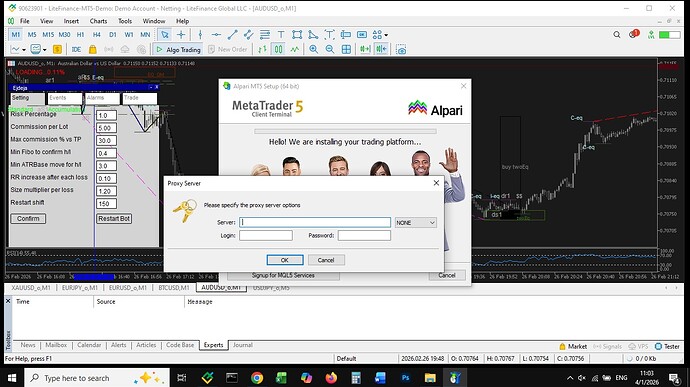The height and width of the screenshot is (387, 690).
Task: Select H1 timeframe
Action: [x=81, y=34]
